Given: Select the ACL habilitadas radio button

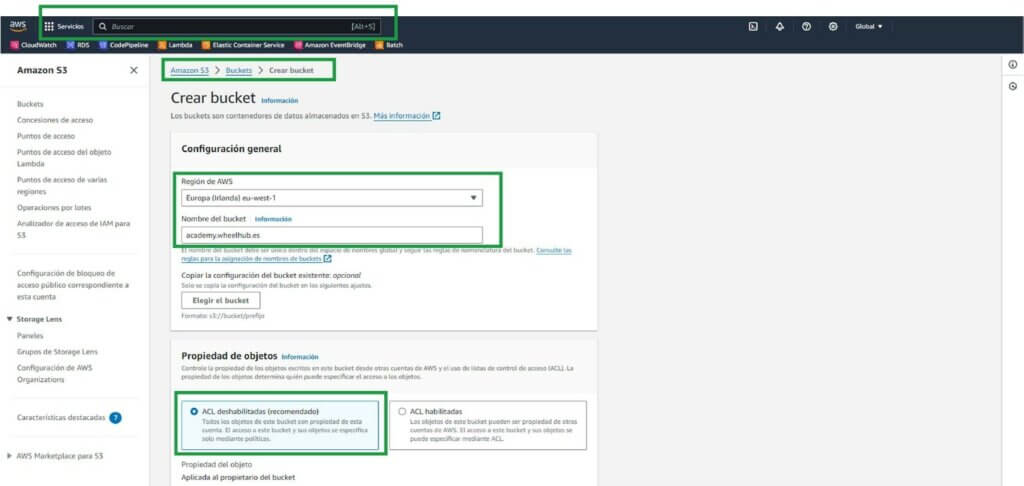Looking at the screenshot, I should (402, 411).
